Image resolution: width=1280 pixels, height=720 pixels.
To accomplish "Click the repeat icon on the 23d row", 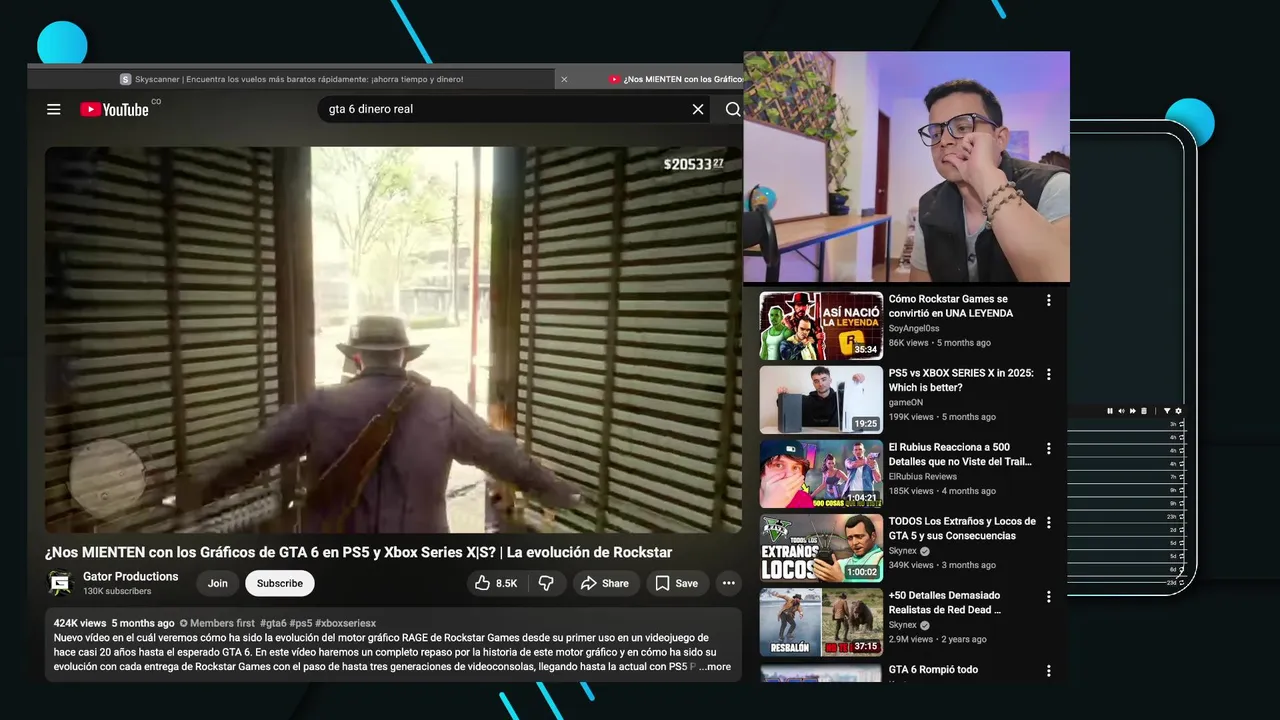I will point(1182,582).
